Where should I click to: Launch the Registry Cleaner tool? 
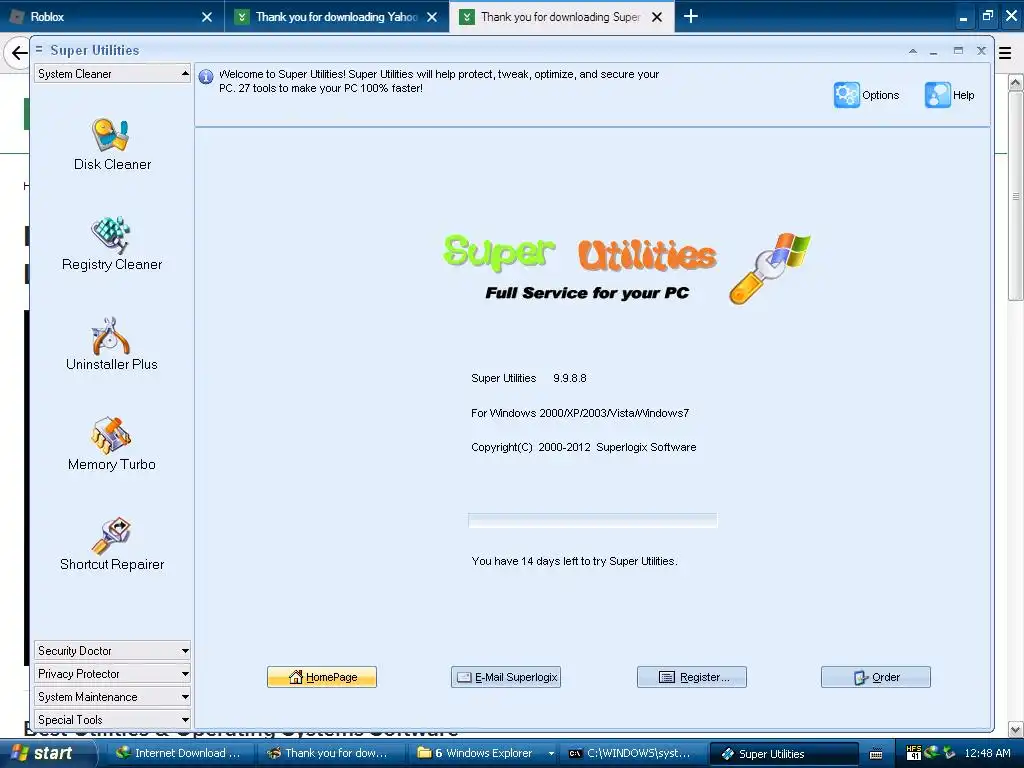pos(112,244)
